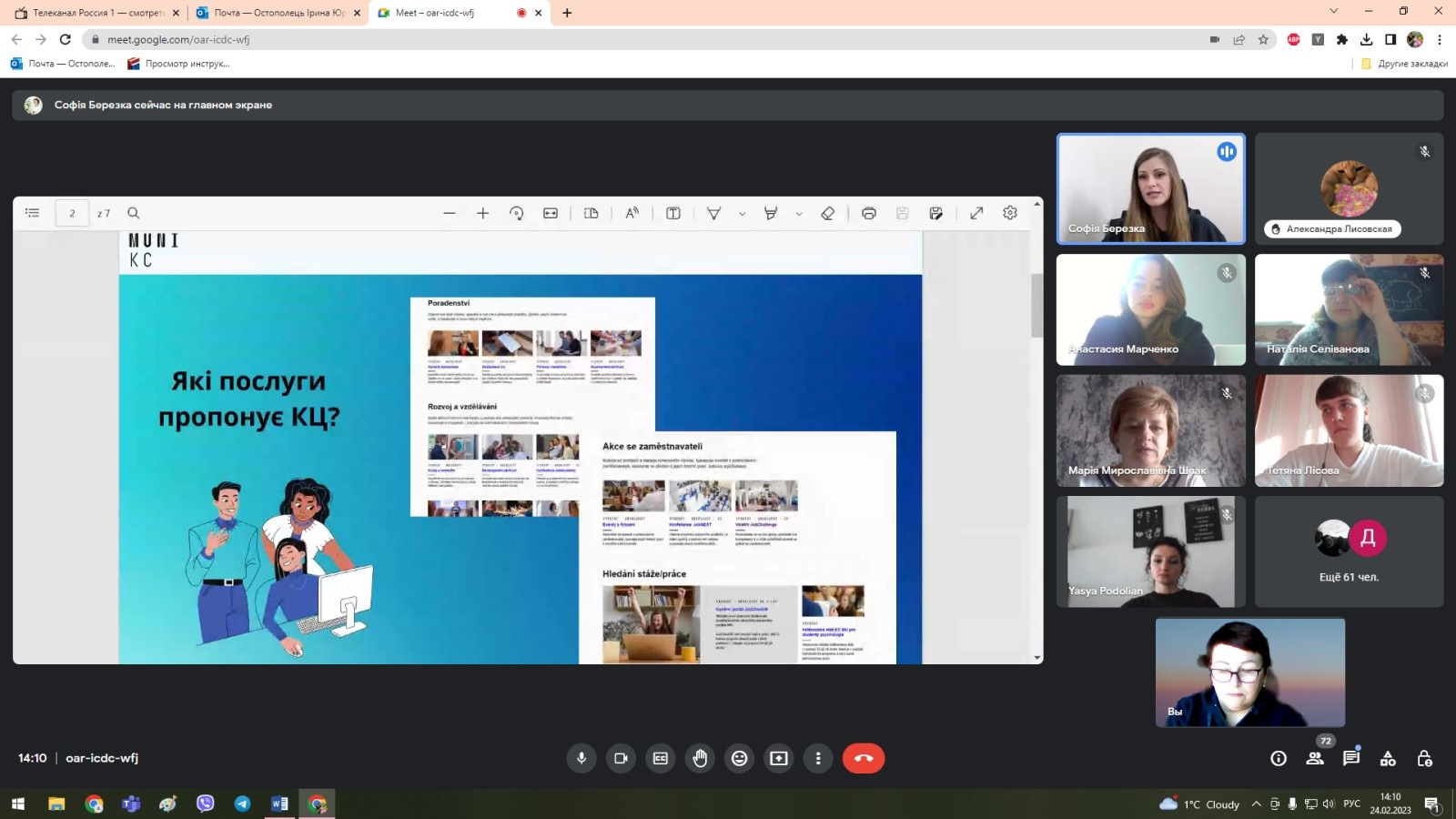The image size is (1456, 819).
Task: Click the Ещё 61 чел. tile
Action: point(1349,551)
